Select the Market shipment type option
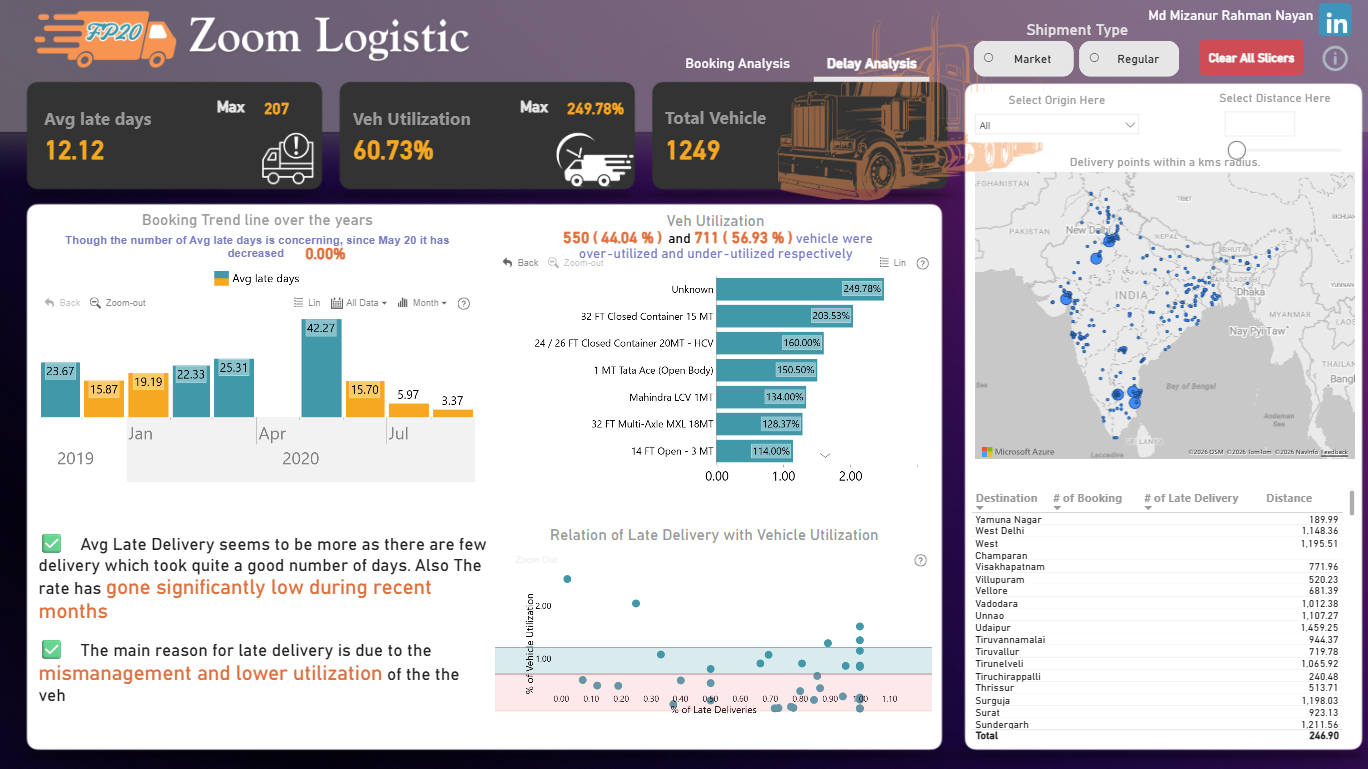1368x769 pixels. pyautogui.click(x=1023, y=59)
